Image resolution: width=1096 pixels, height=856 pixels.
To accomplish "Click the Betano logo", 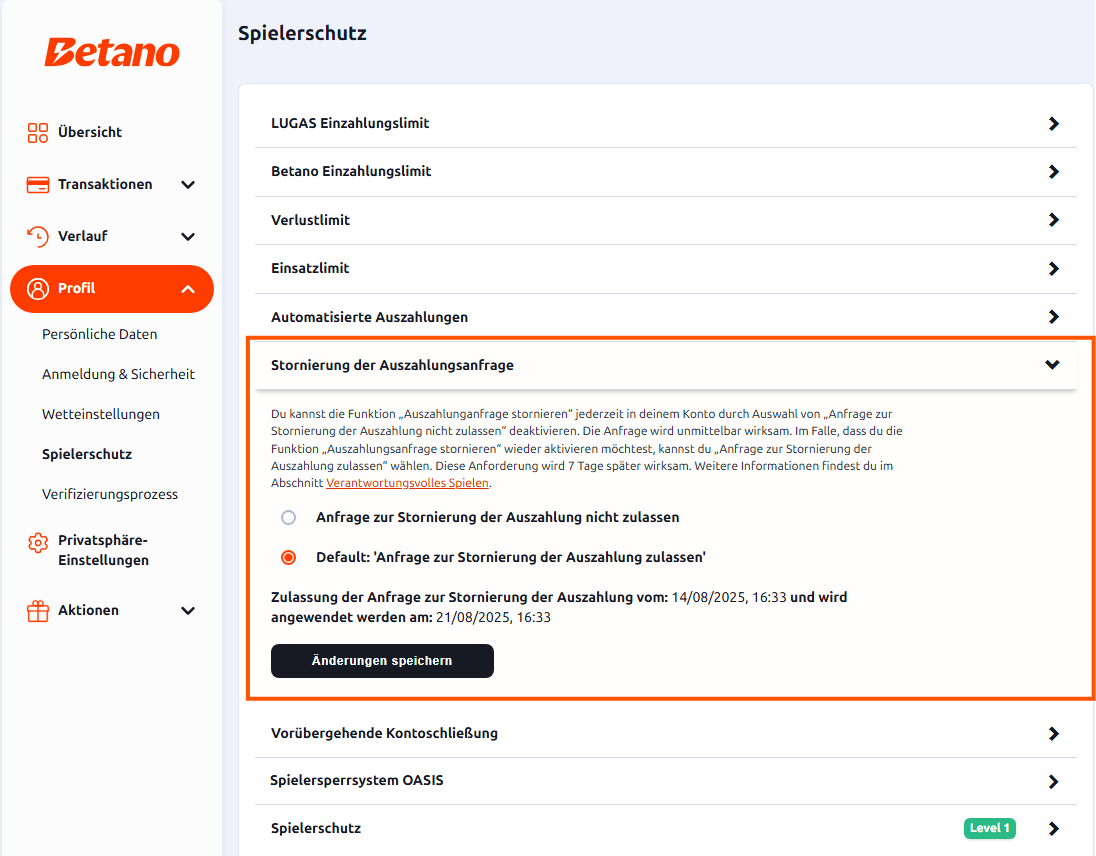I will [112, 52].
